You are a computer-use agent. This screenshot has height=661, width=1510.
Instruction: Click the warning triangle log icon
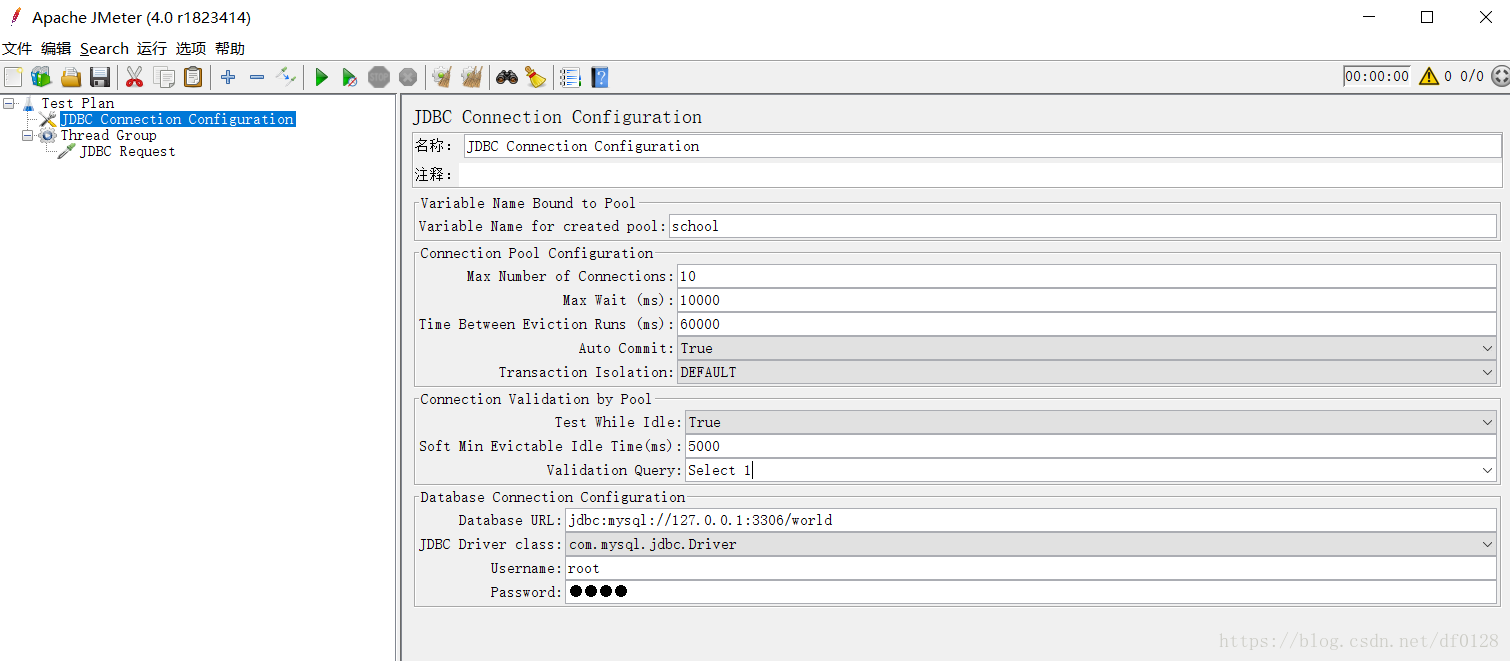[1429, 76]
